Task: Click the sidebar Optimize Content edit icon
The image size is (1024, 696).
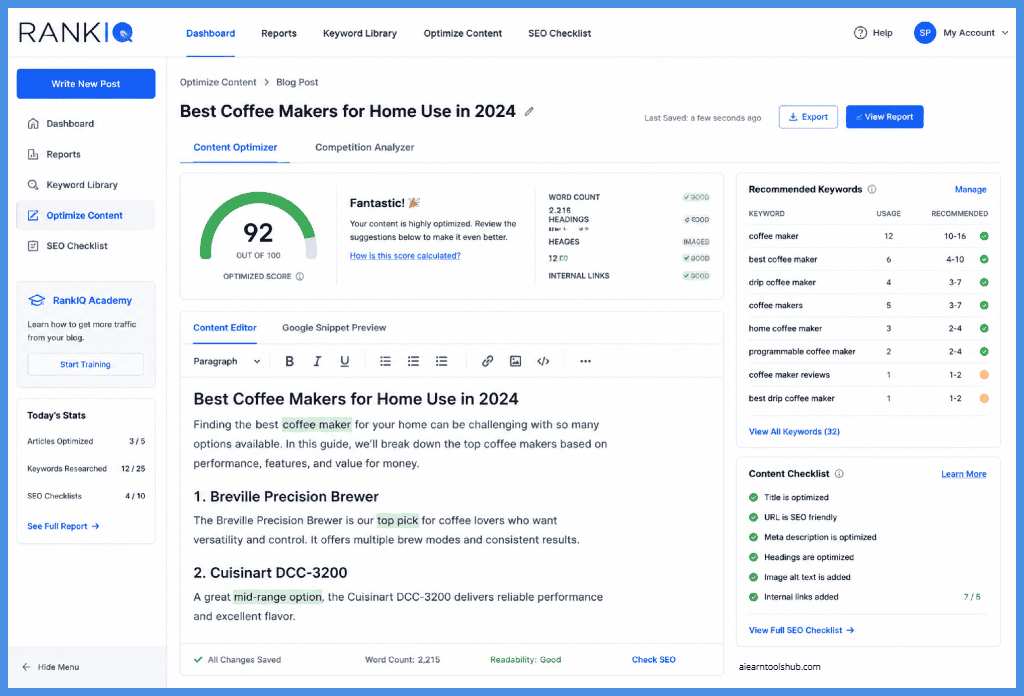Action: pos(33,215)
